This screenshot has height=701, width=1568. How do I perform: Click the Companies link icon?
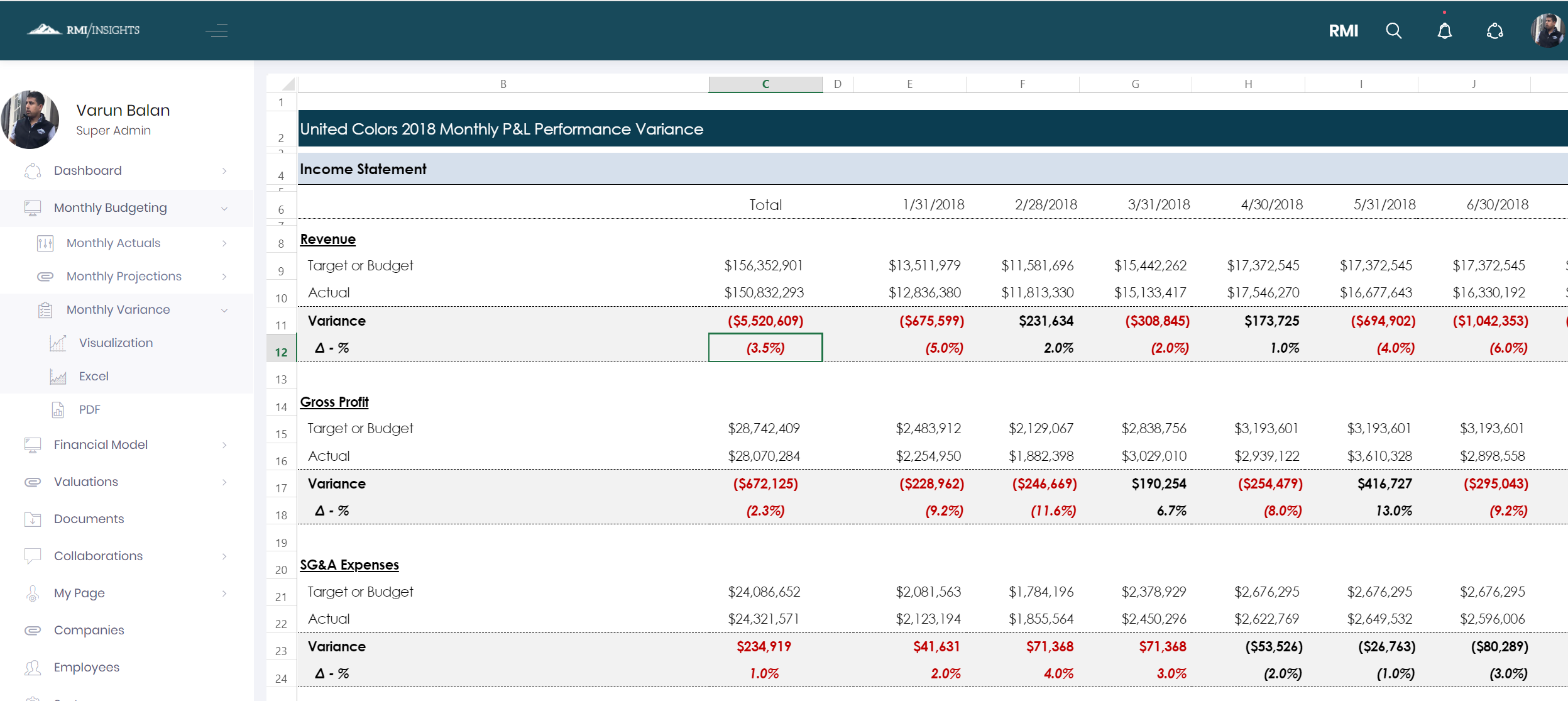point(33,631)
